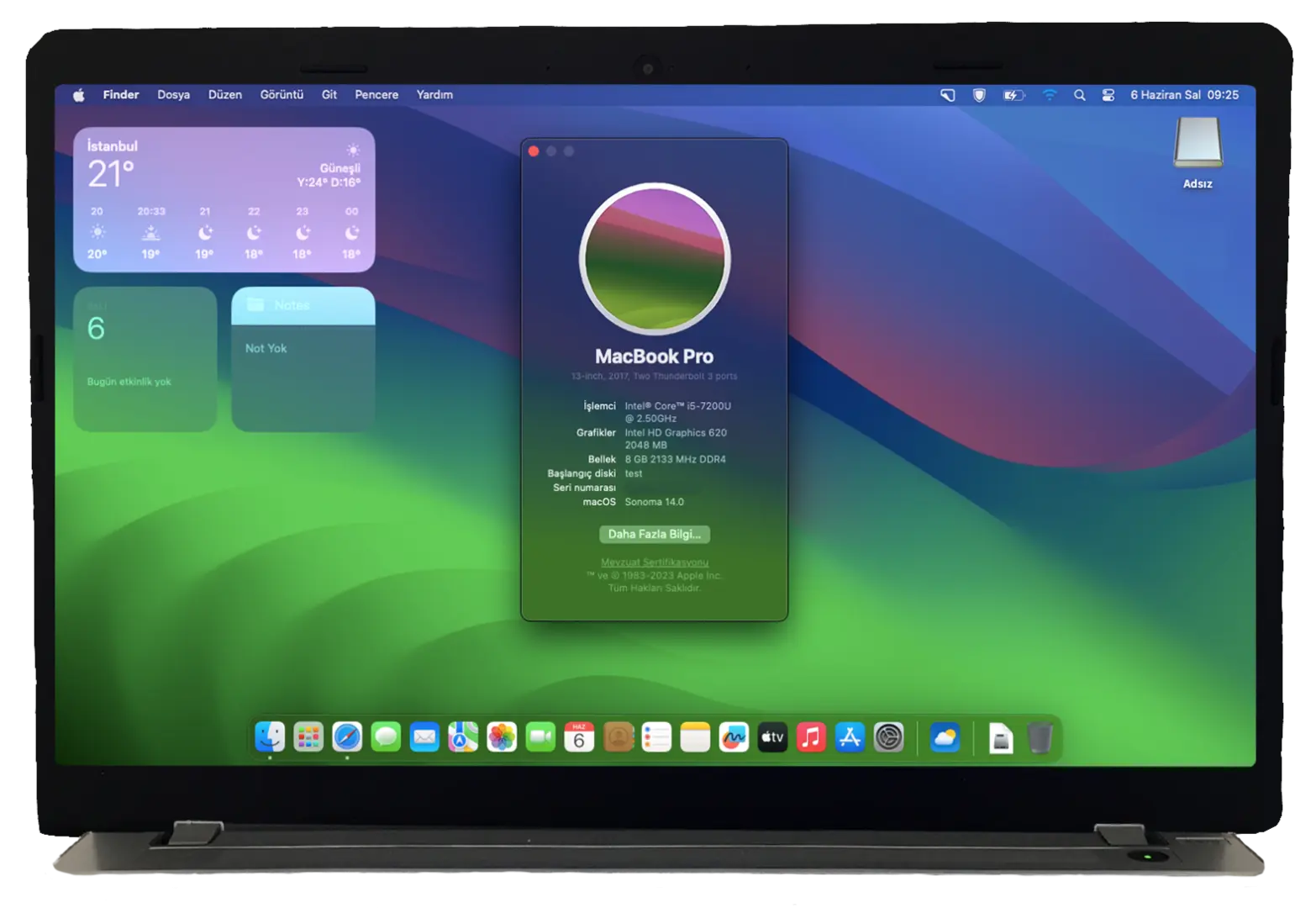Open the Pencere menu
The image size is (1316, 908).
pyautogui.click(x=376, y=95)
